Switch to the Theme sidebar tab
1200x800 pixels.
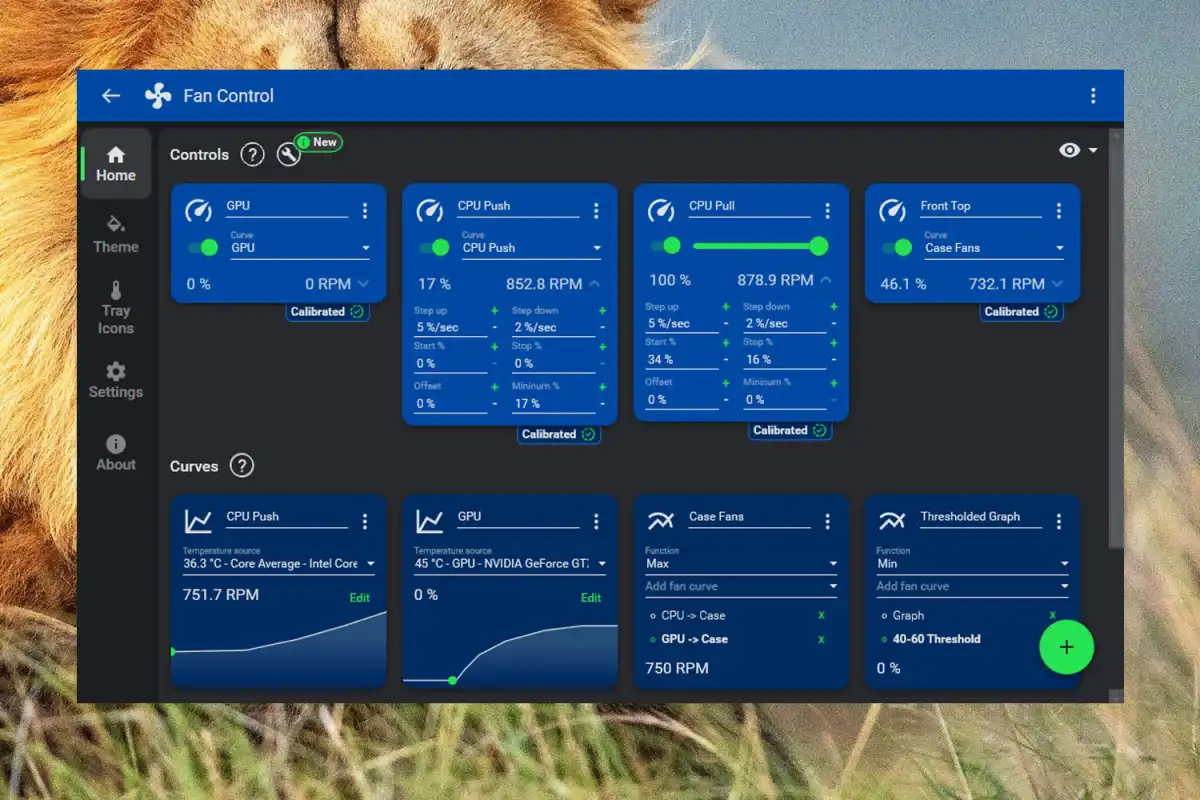[116, 233]
